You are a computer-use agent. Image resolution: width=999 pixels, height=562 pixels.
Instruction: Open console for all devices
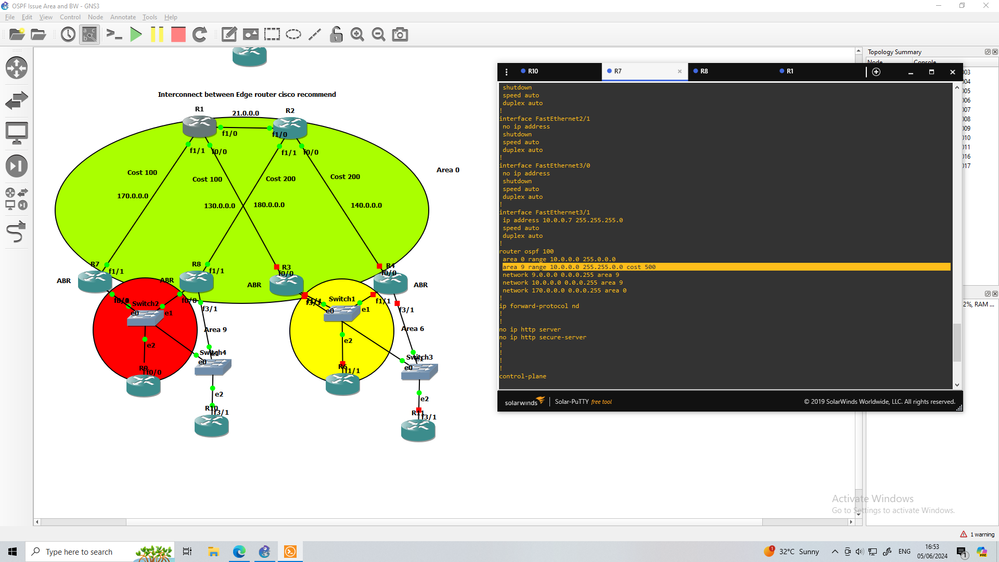click(x=114, y=34)
